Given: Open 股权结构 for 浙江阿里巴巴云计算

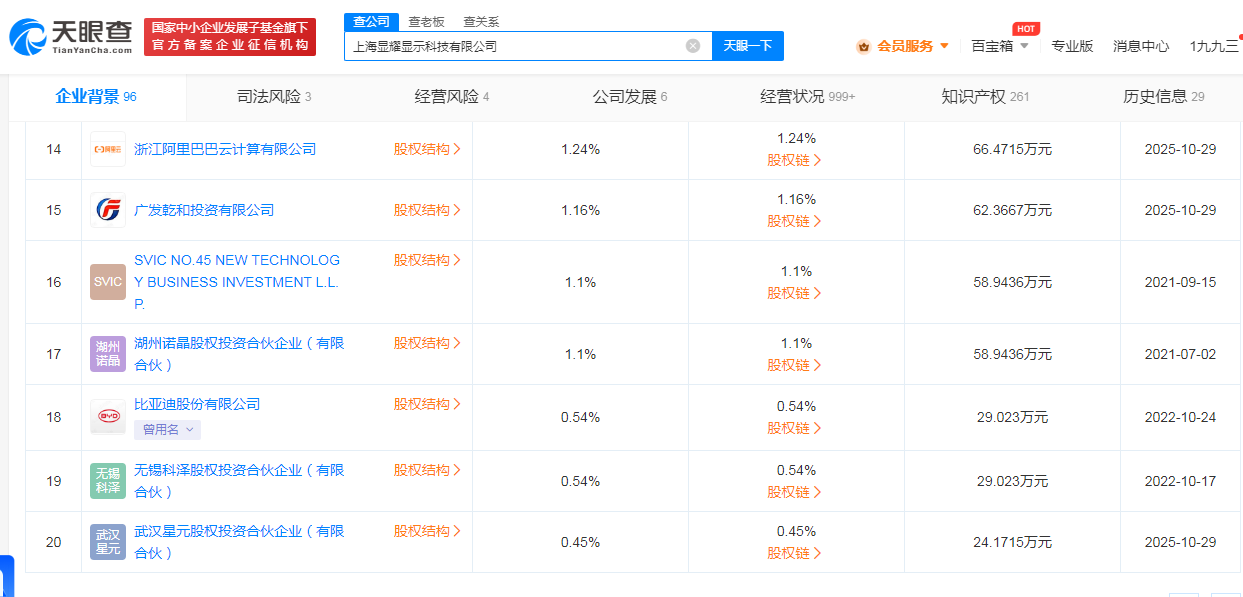Looking at the screenshot, I should click(427, 149).
